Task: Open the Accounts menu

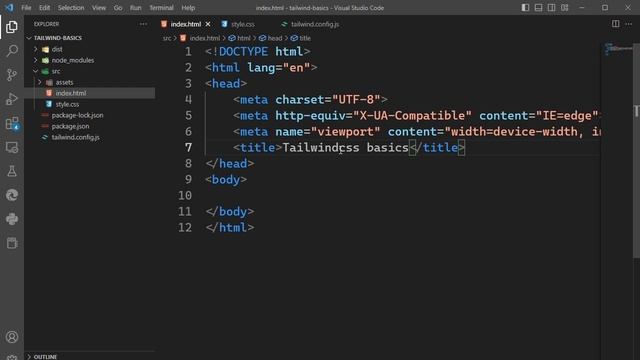Action: pos(12,337)
